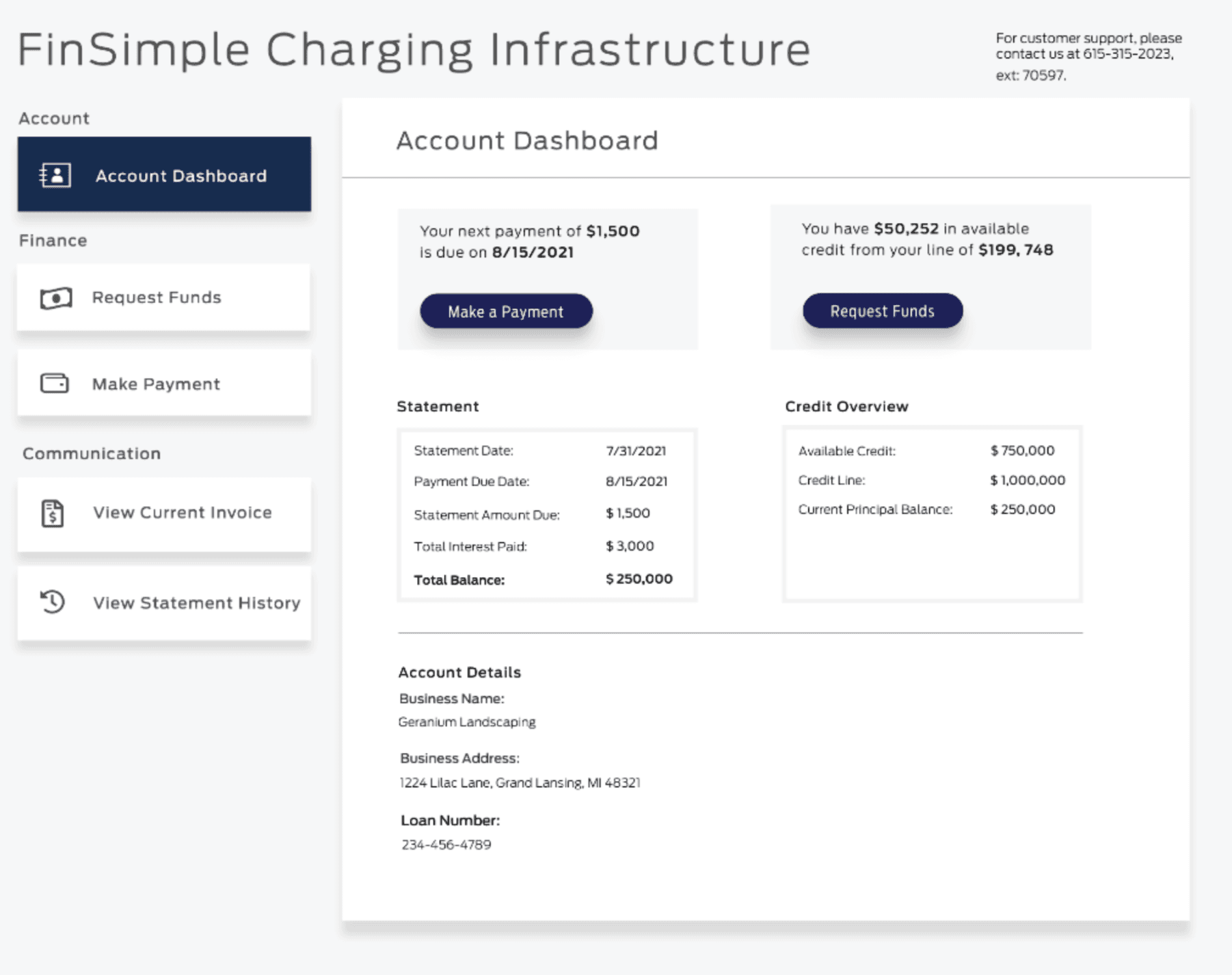Open View Statement History

pos(164,603)
